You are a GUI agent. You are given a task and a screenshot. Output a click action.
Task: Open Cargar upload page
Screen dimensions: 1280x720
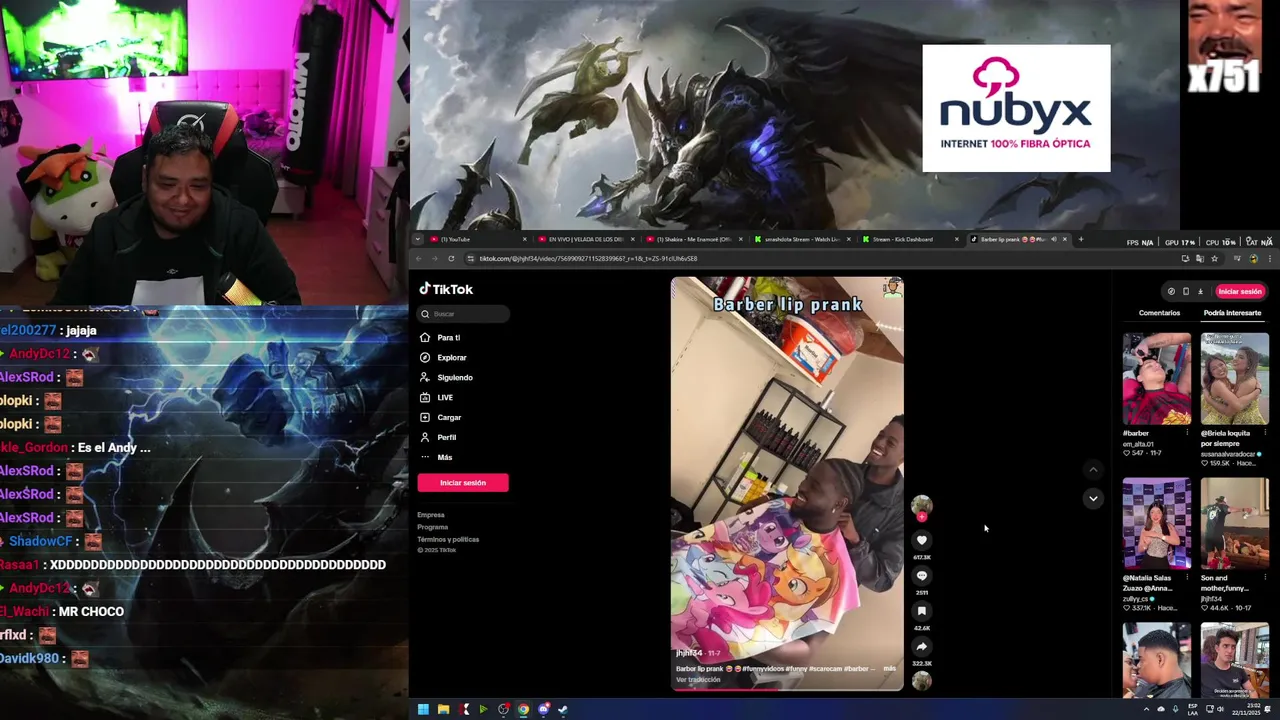coord(440,417)
